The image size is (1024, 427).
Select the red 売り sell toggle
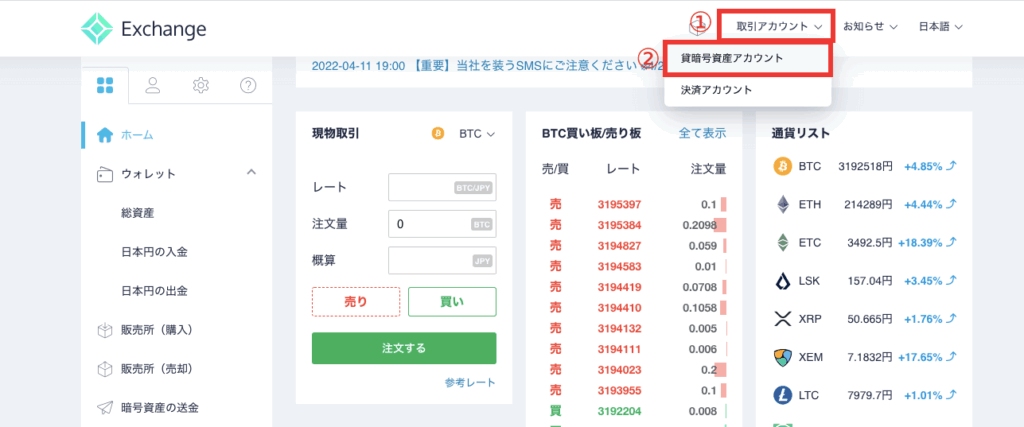355,301
